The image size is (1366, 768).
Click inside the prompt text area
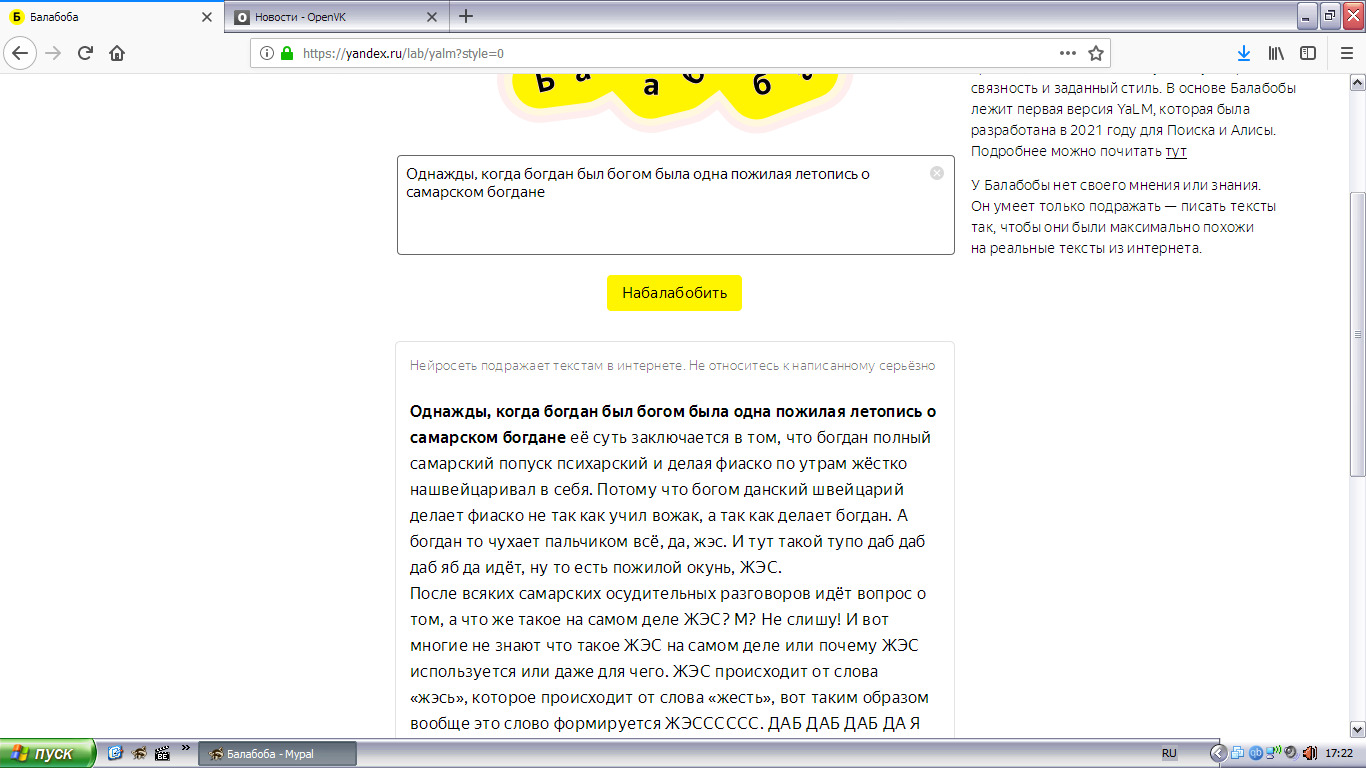coord(676,205)
